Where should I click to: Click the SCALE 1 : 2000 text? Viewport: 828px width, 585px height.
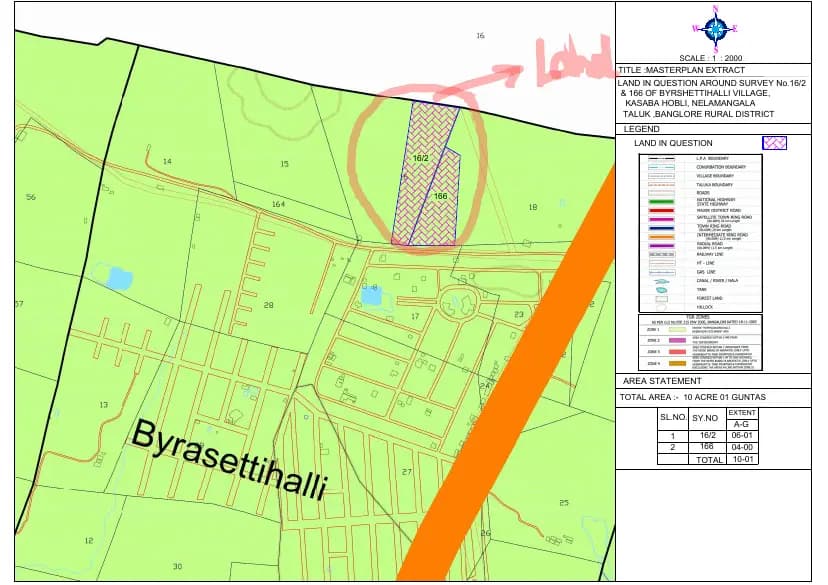[711, 58]
